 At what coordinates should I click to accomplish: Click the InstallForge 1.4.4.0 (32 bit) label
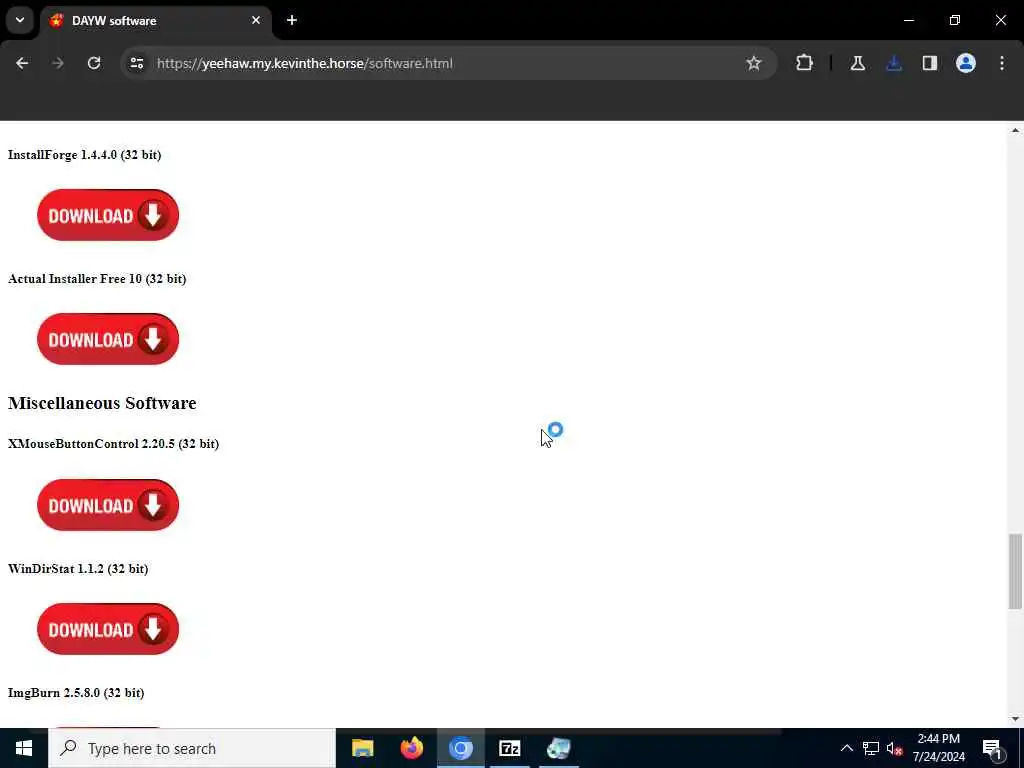(x=84, y=155)
